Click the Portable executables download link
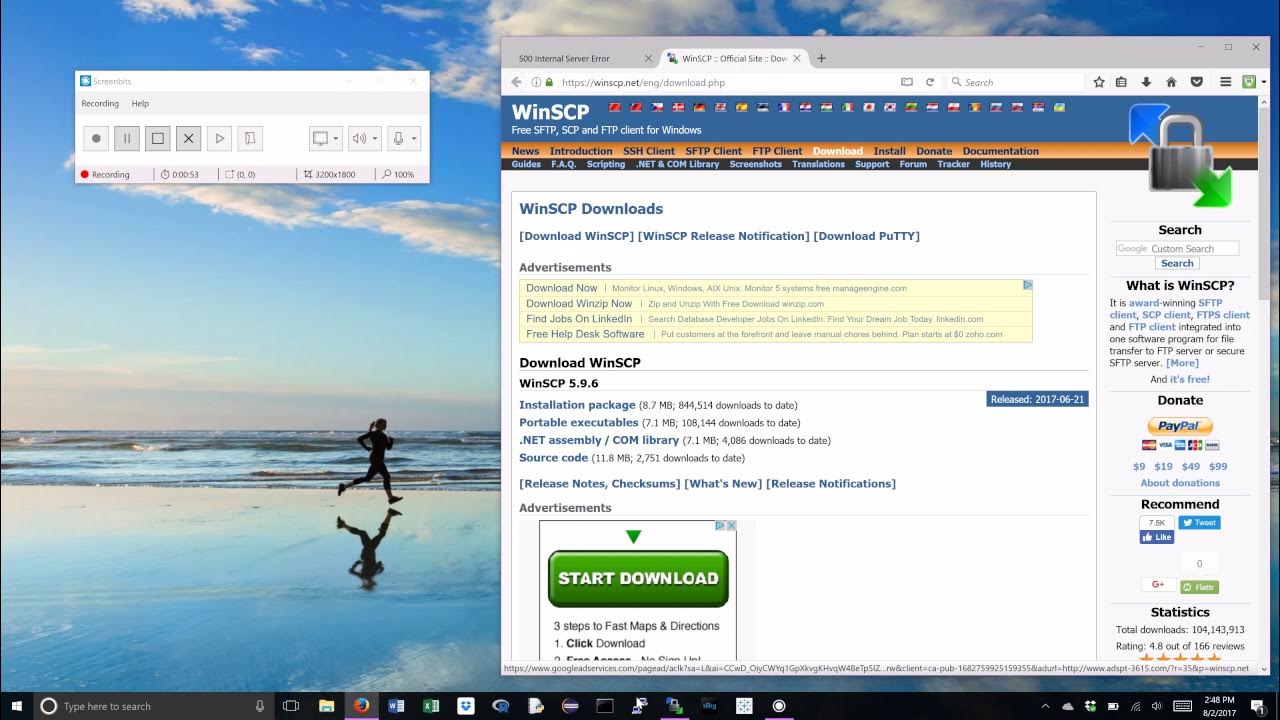1280x720 pixels. coord(579,423)
